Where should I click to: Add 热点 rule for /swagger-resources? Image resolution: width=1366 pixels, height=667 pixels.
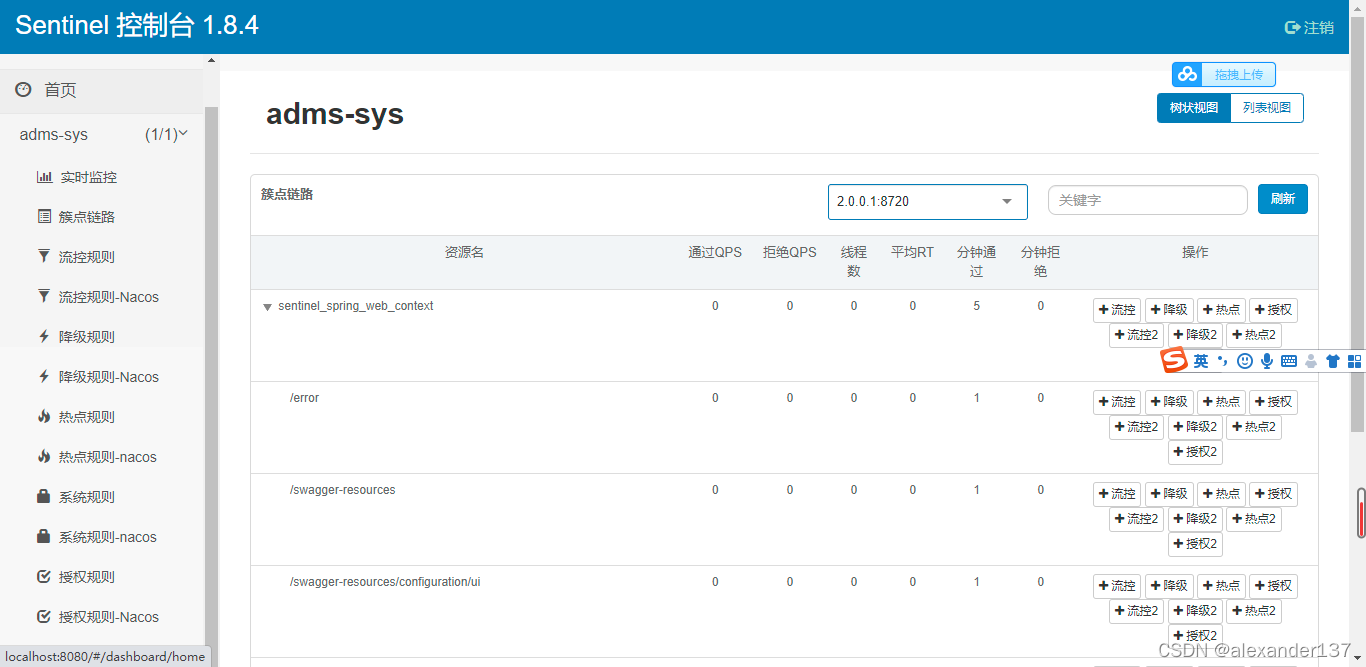(1221, 494)
